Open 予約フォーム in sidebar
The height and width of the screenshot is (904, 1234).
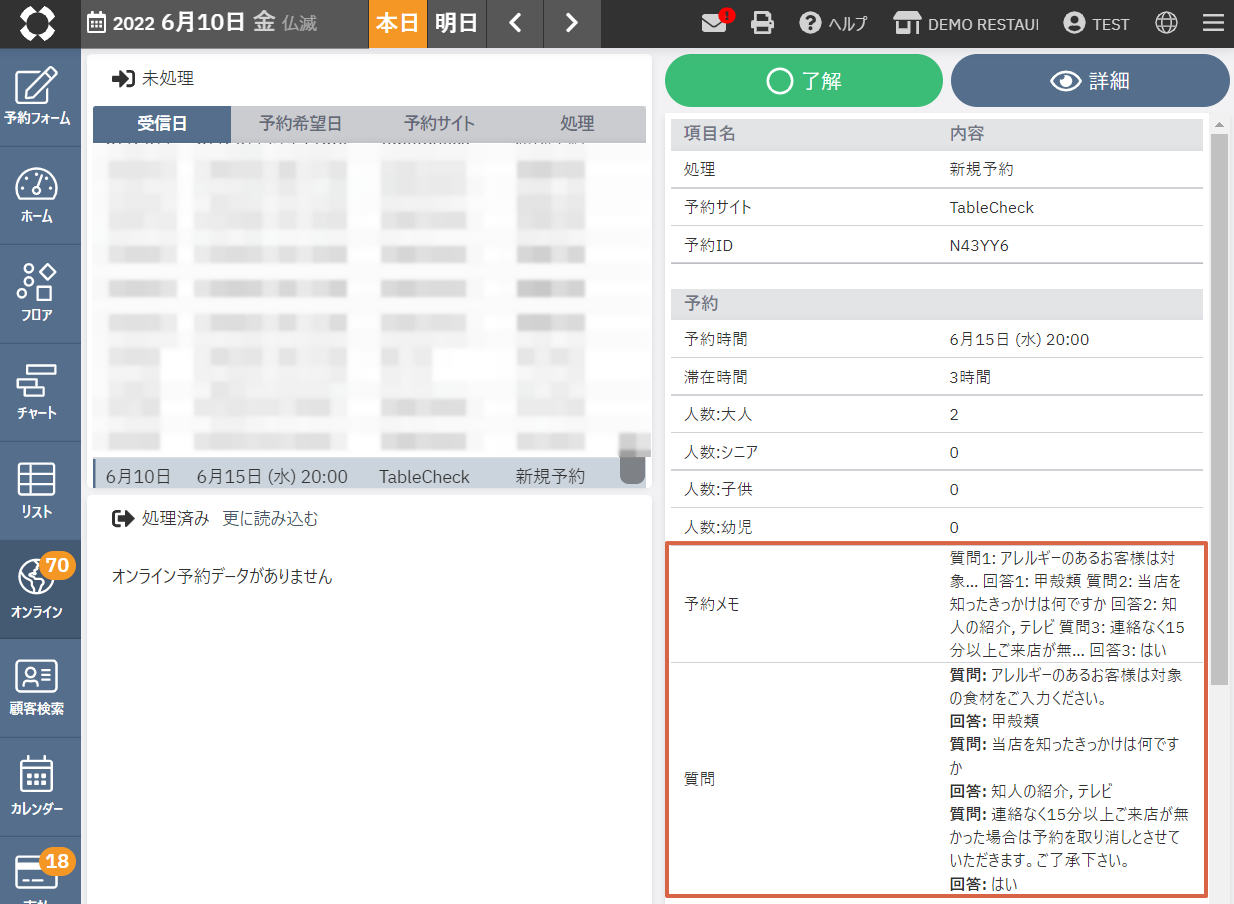click(40, 97)
